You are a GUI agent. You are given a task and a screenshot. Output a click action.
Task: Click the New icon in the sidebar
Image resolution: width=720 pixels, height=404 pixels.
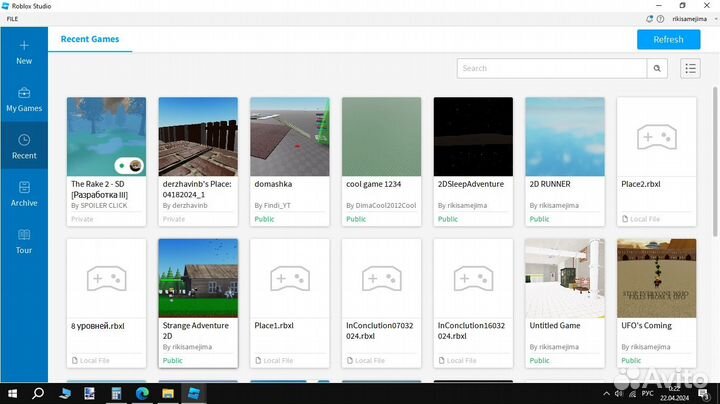click(24, 46)
